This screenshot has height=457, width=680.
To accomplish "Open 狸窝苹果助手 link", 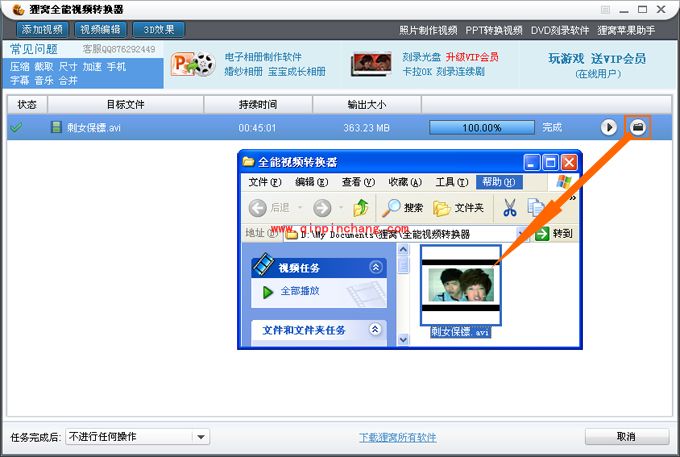I will [x=626, y=30].
